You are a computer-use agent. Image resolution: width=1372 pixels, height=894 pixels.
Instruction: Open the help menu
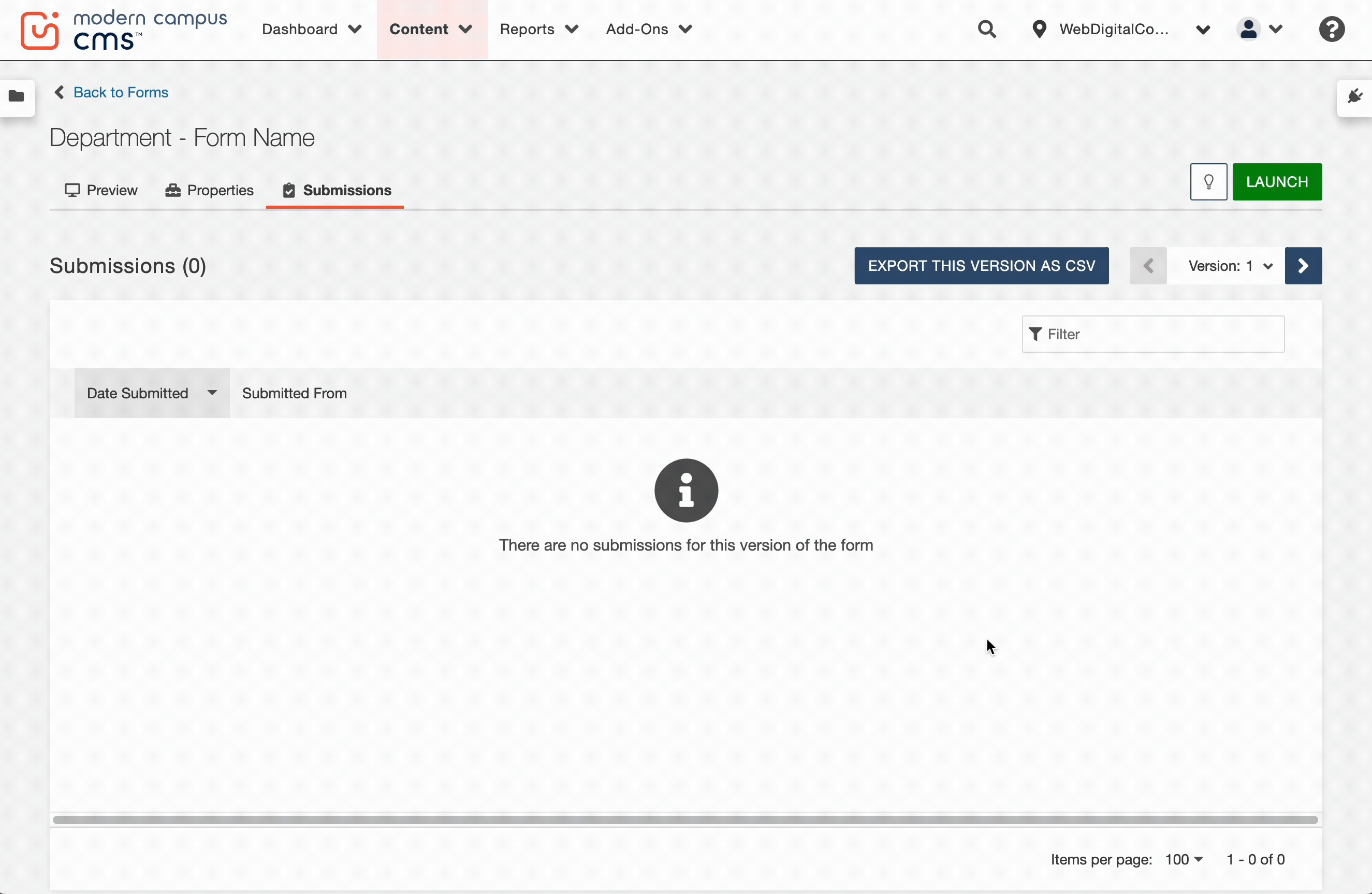1332,29
